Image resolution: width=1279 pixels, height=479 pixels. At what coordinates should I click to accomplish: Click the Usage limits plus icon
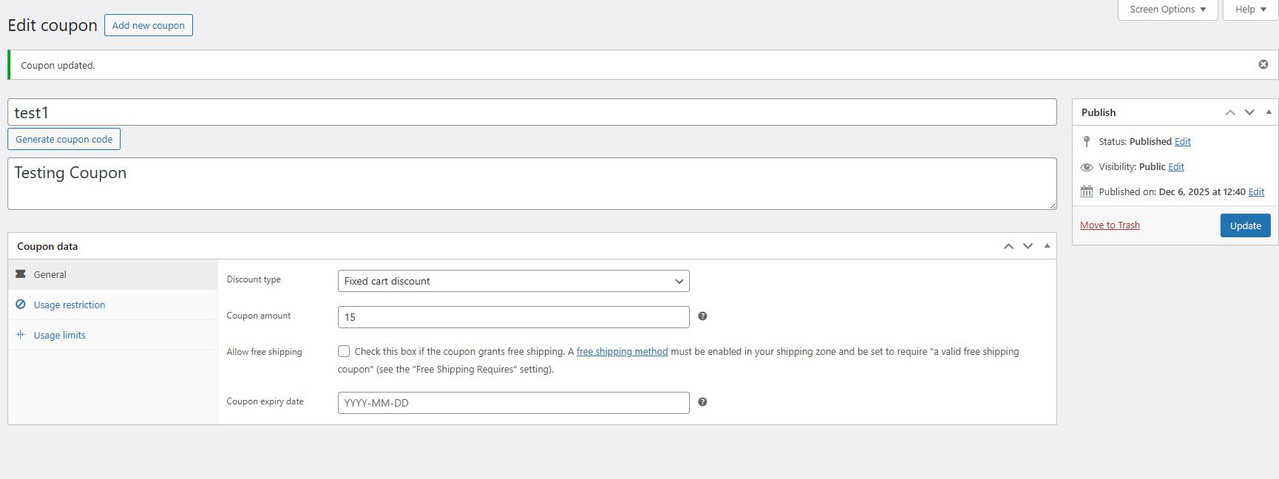pyautogui.click(x=21, y=334)
